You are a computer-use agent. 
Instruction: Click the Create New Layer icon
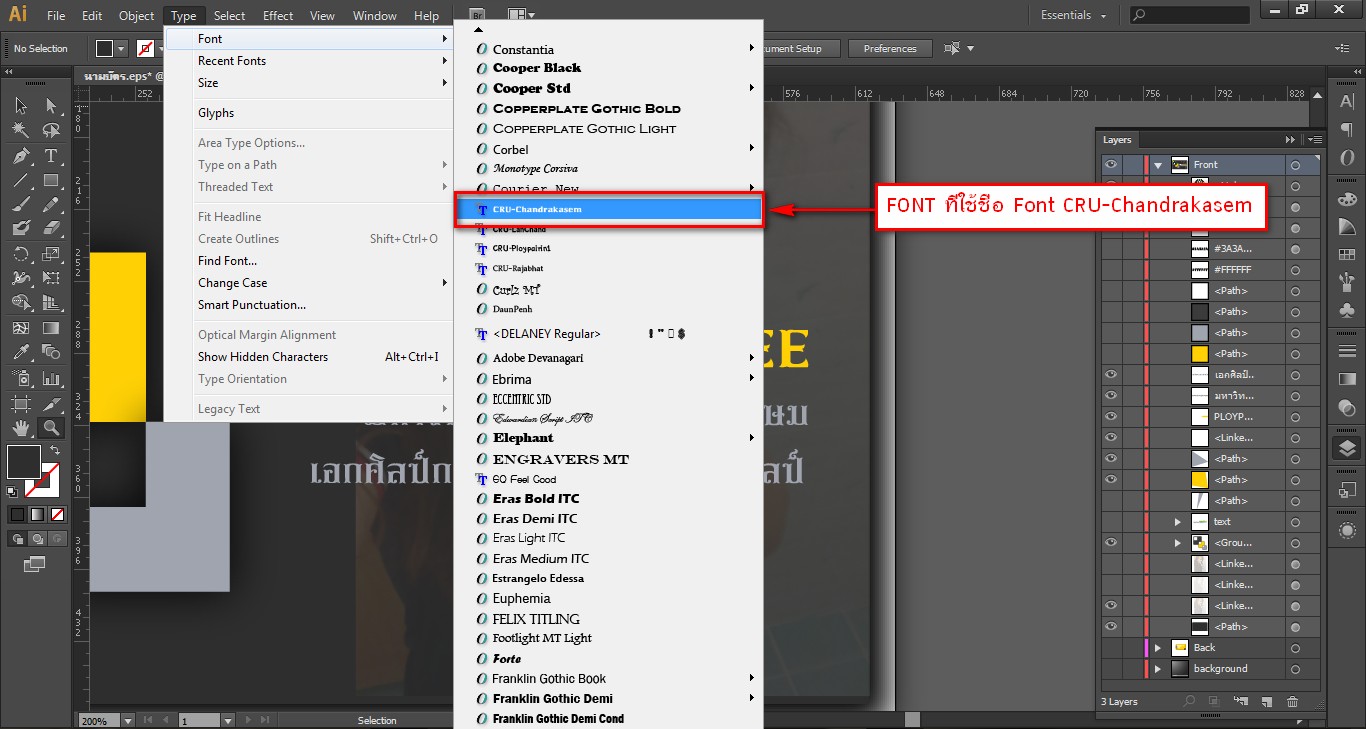click(1266, 702)
